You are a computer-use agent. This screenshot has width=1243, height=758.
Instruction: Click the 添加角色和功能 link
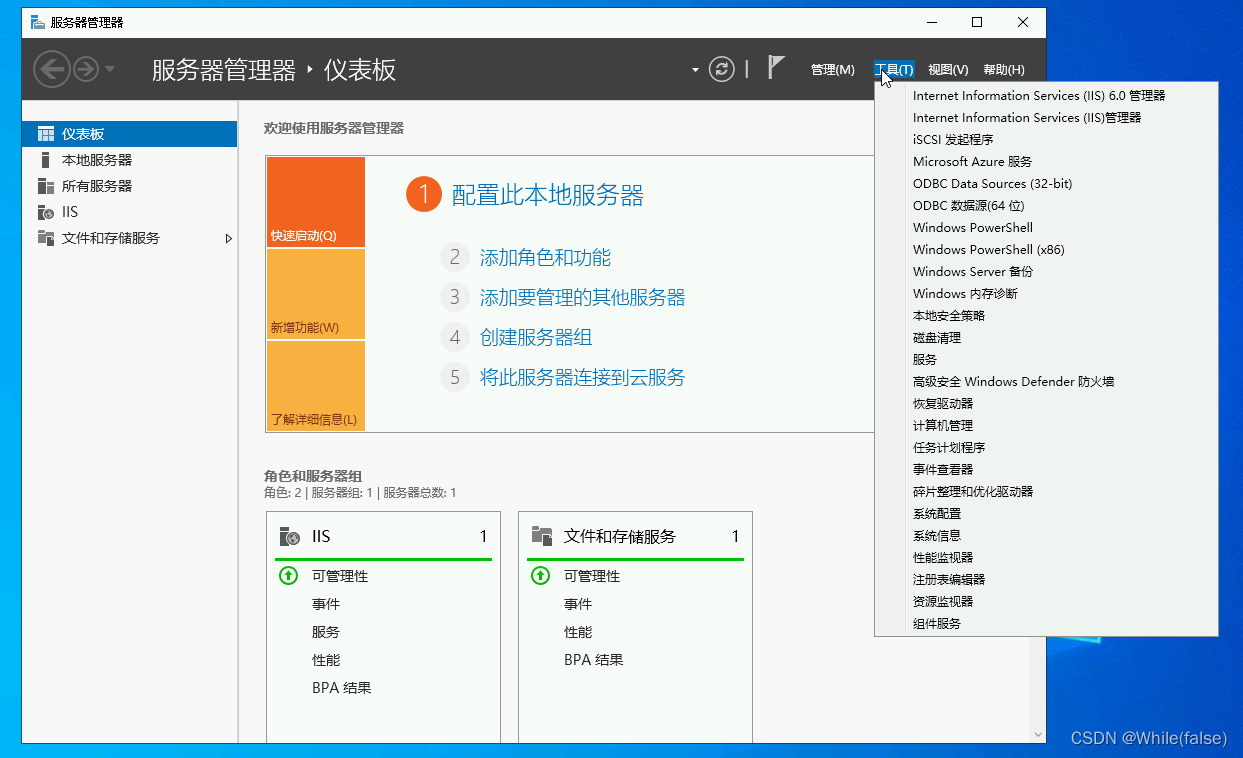click(545, 258)
